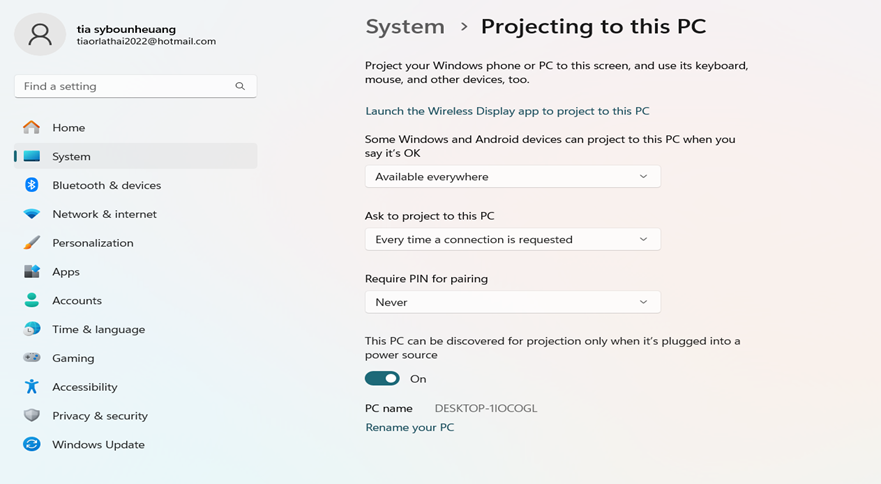Viewport: 881px width, 484px height.
Task: Click System in the breadcrumb header
Action: coord(405,27)
